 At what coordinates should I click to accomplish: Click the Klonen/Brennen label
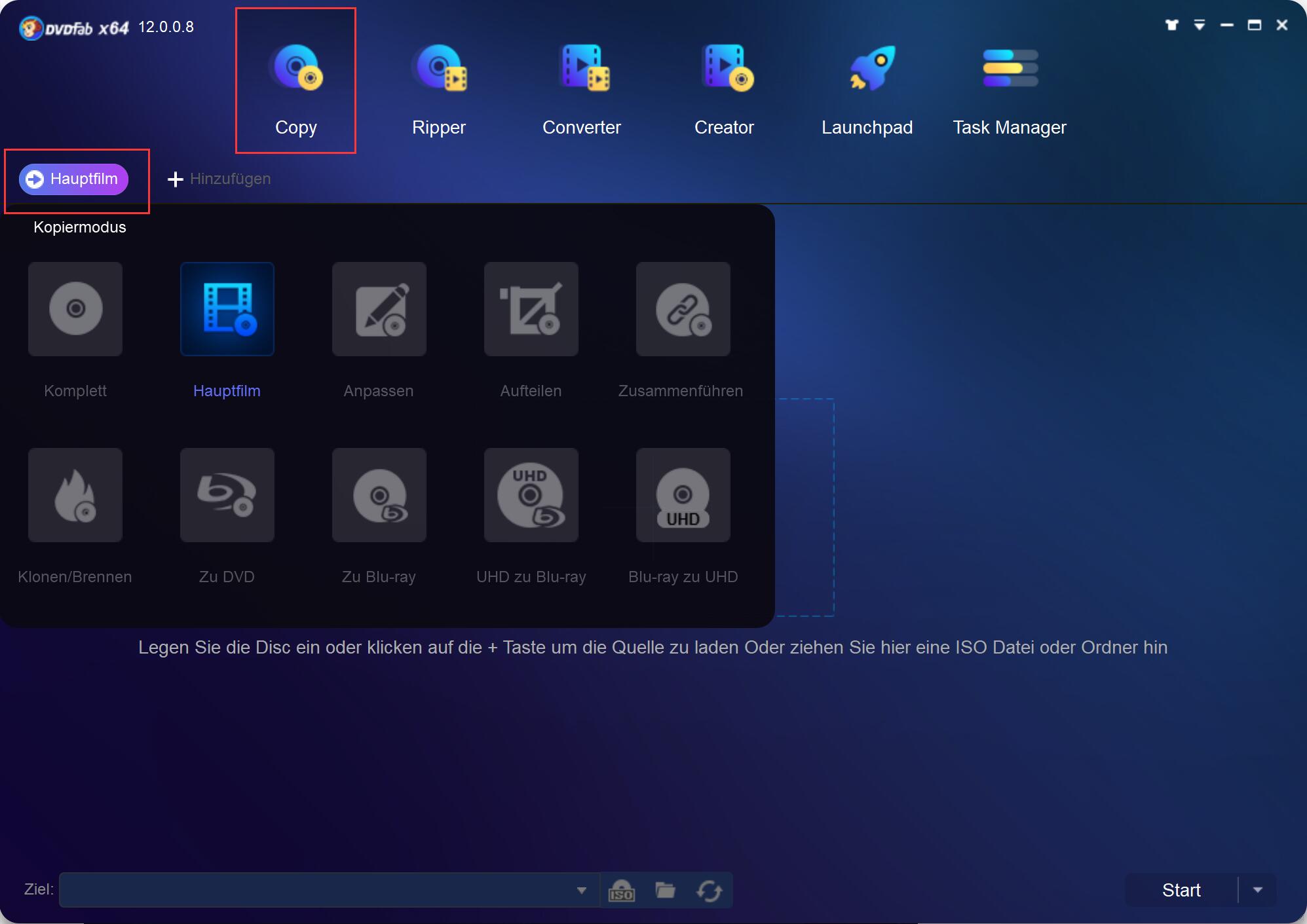tap(75, 577)
